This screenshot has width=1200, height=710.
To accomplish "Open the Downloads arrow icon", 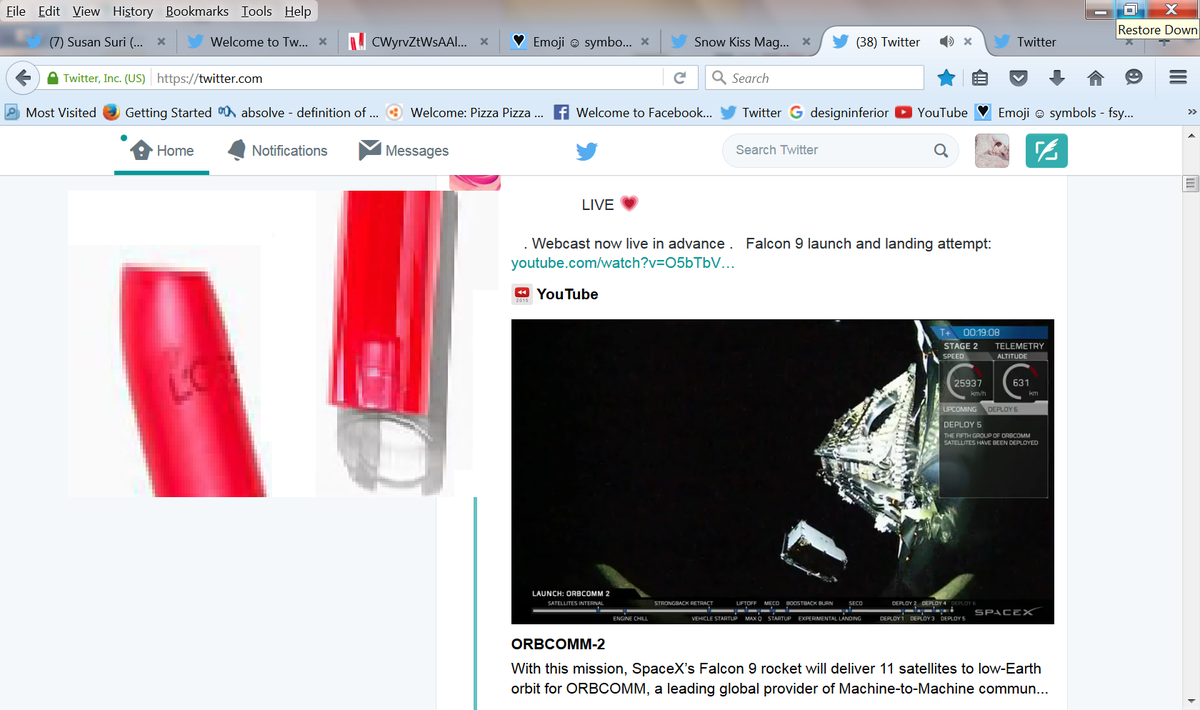I will (x=1057, y=78).
